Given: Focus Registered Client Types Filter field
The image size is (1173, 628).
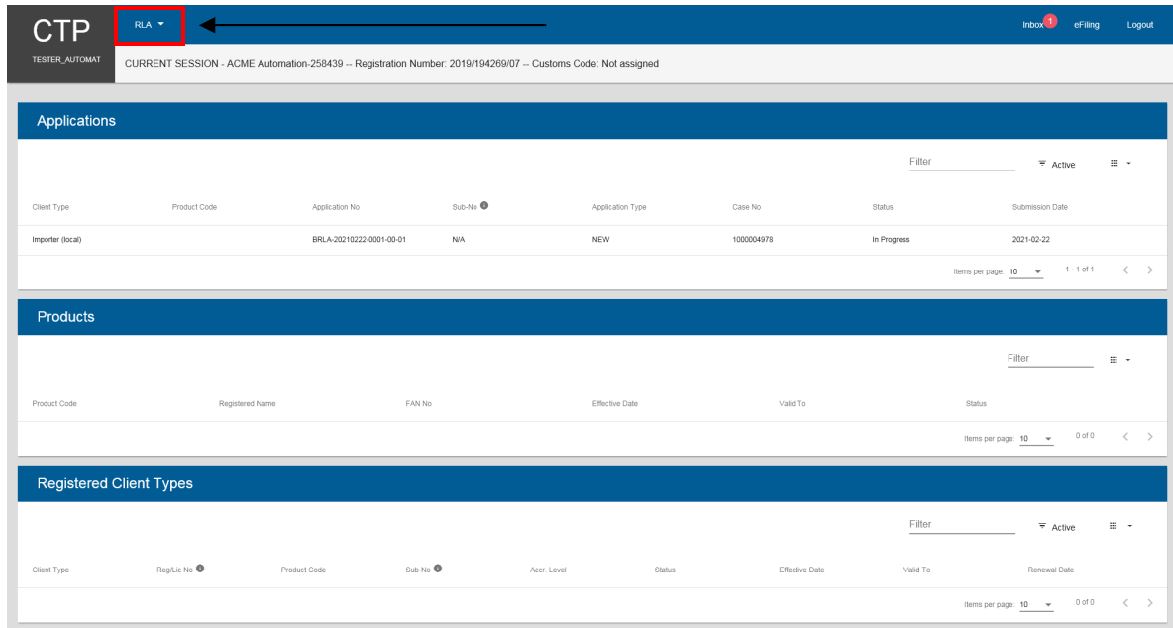Looking at the screenshot, I should (x=961, y=525).
